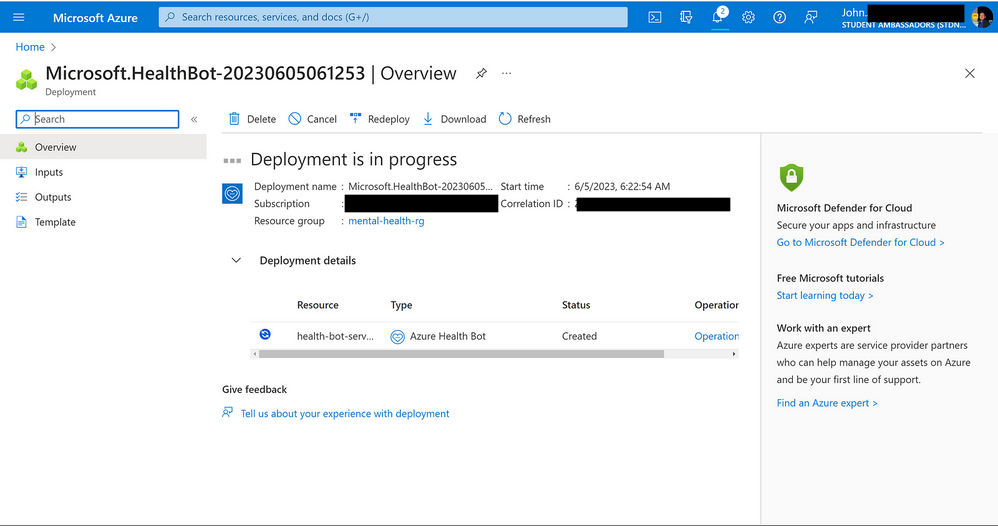This screenshot has height=526, width=998.
Task: Open the mental-health-rg resource group link
Action: click(386, 221)
